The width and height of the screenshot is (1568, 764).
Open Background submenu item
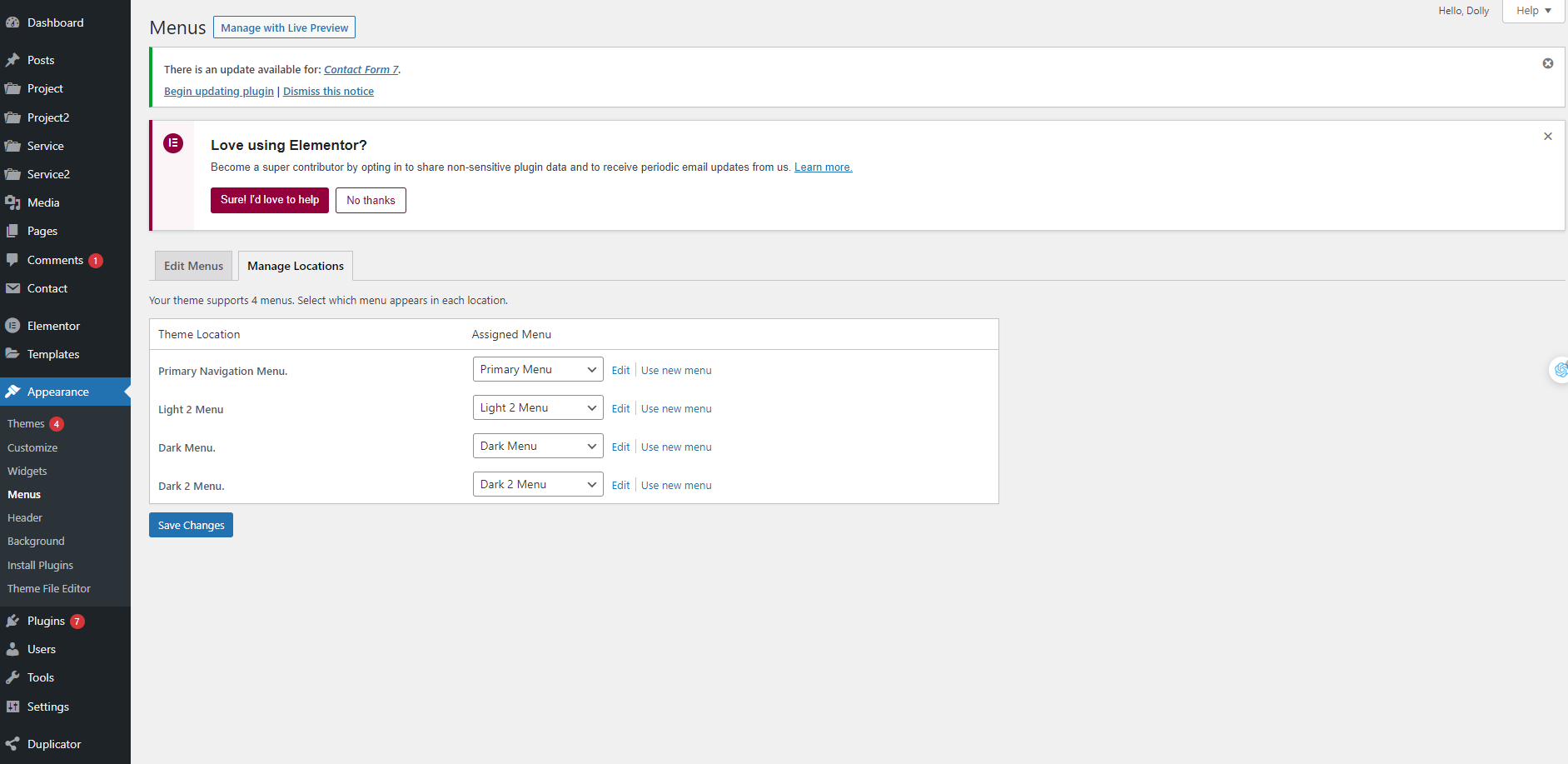(36, 541)
